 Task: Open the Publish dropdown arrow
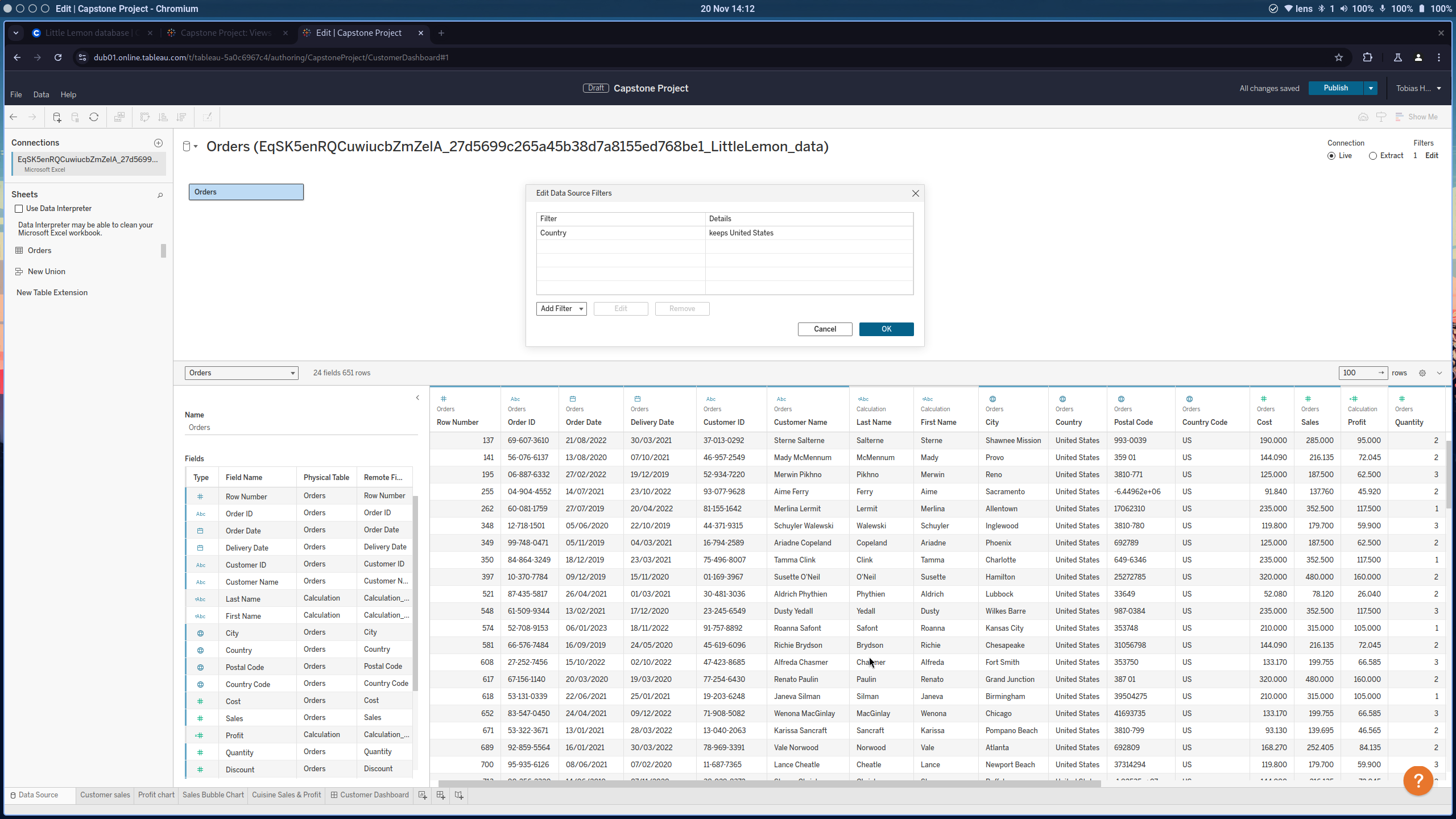(1371, 88)
